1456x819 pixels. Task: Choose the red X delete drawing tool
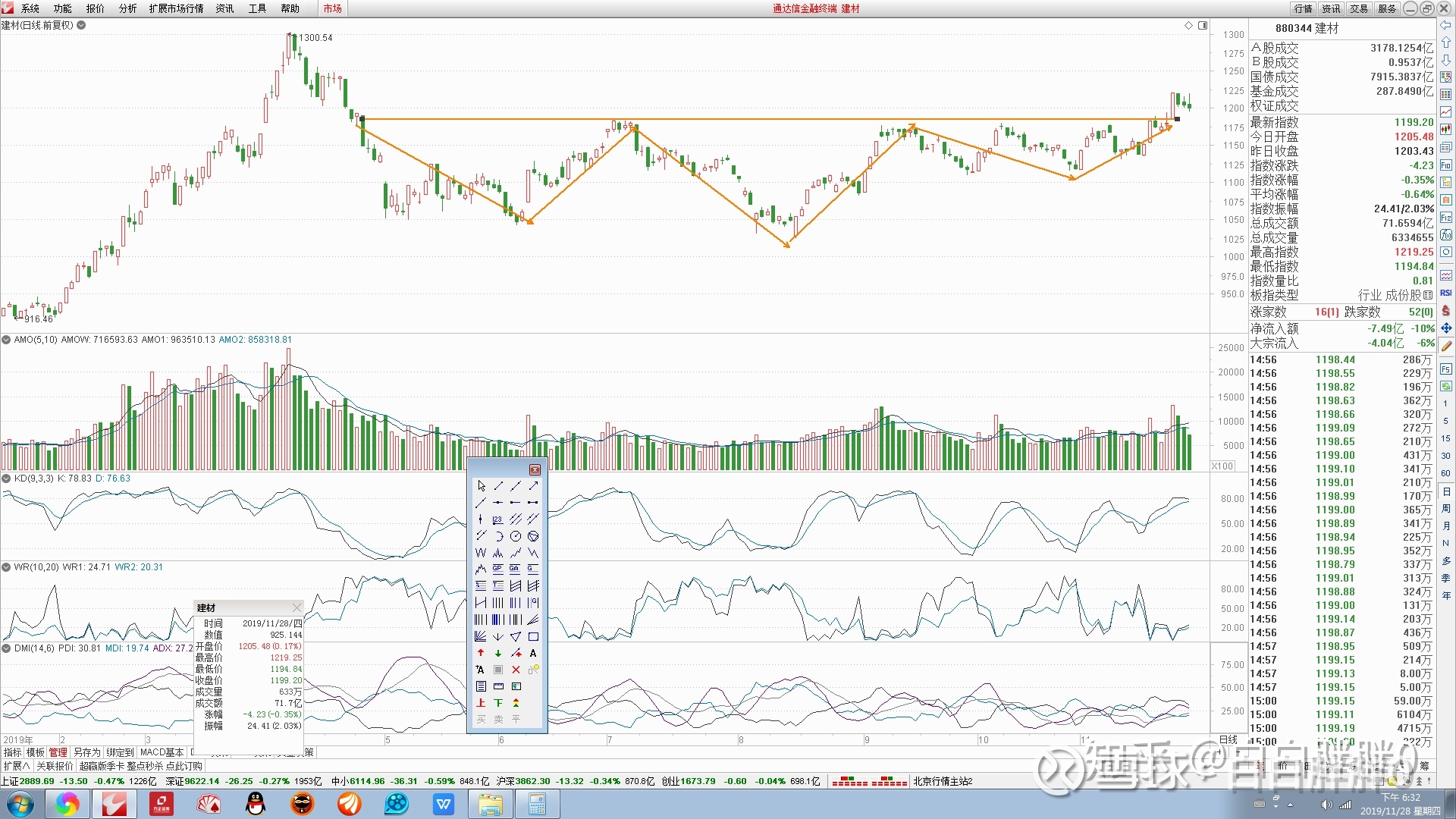click(x=516, y=670)
